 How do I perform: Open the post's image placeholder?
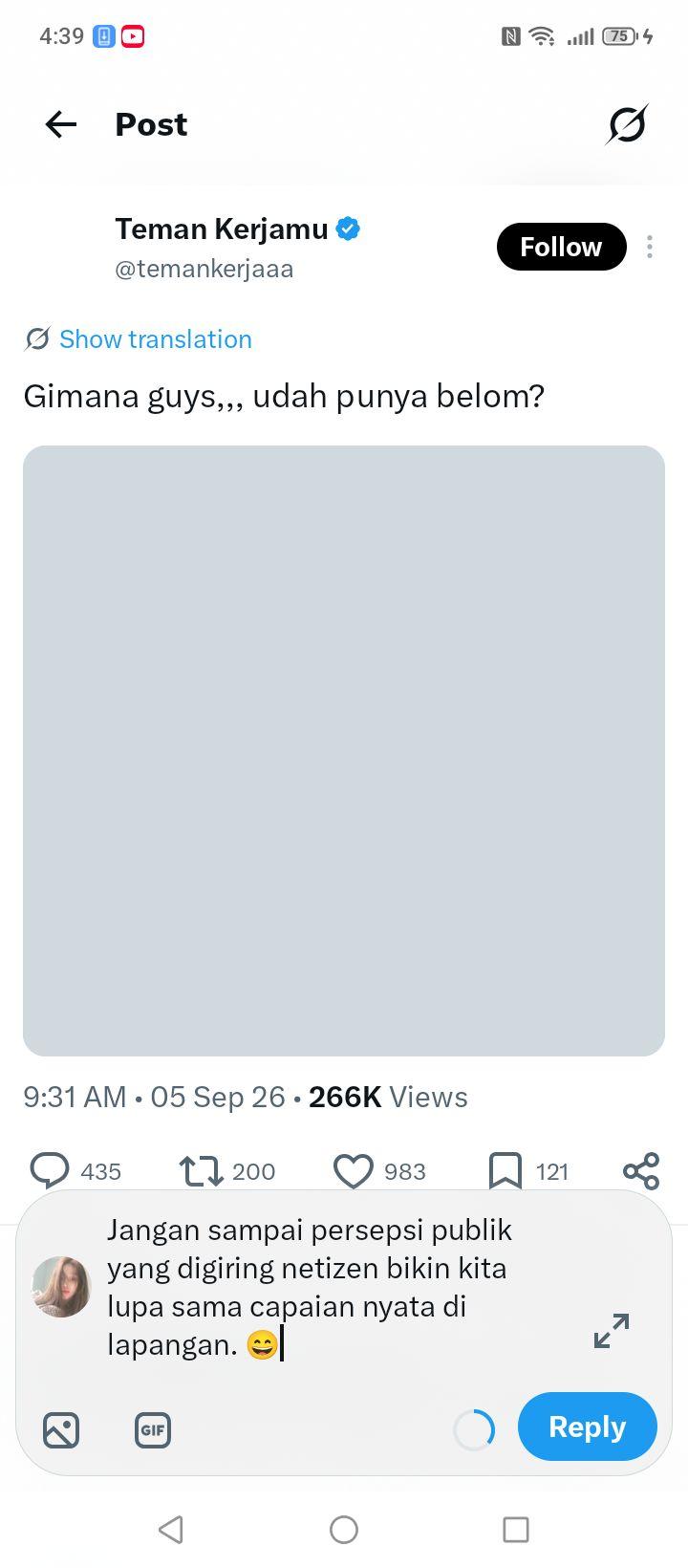click(x=344, y=751)
